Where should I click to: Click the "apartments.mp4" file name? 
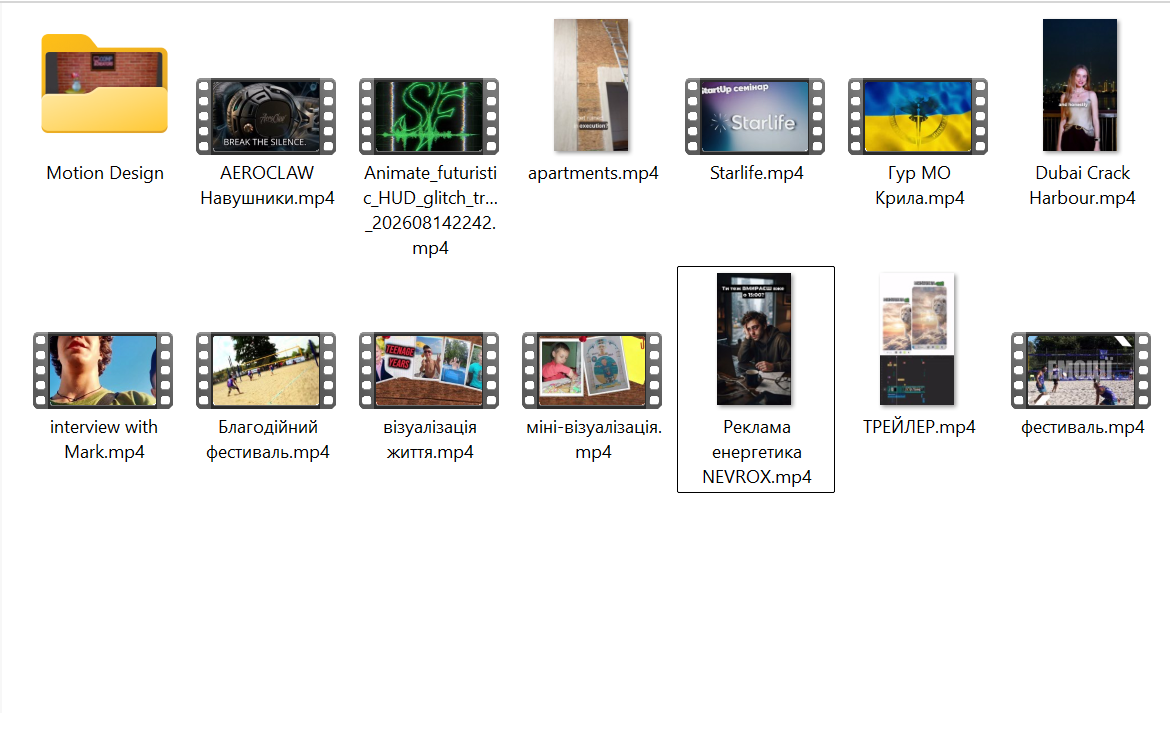point(593,173)
